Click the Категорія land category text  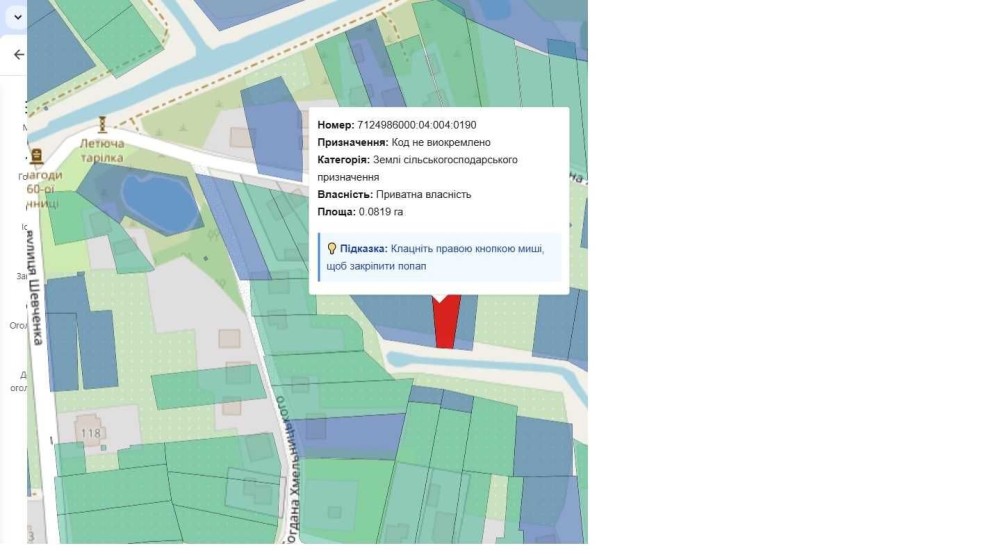click(418, 168)
